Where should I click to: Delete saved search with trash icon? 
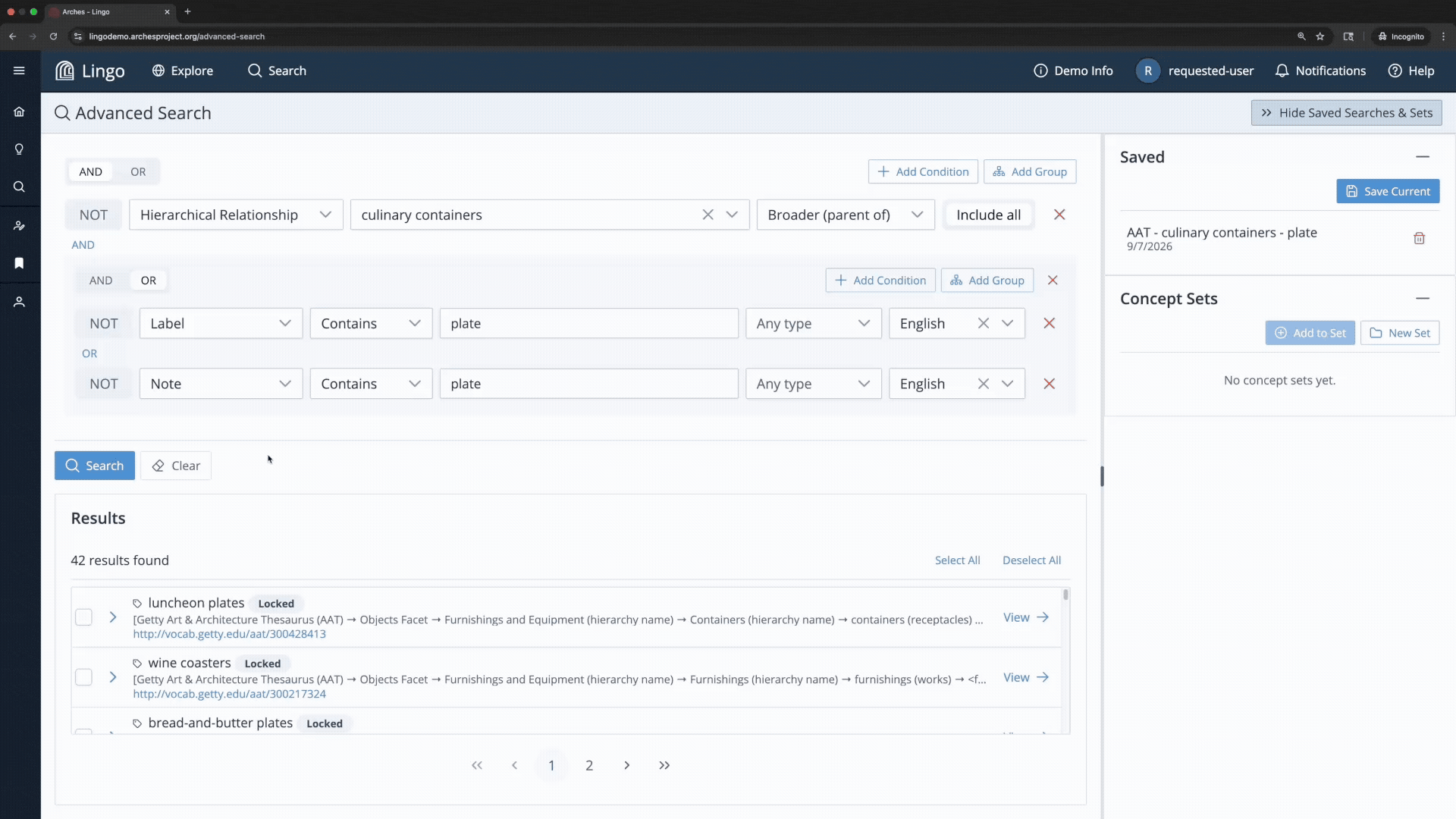click(1419, 238)
